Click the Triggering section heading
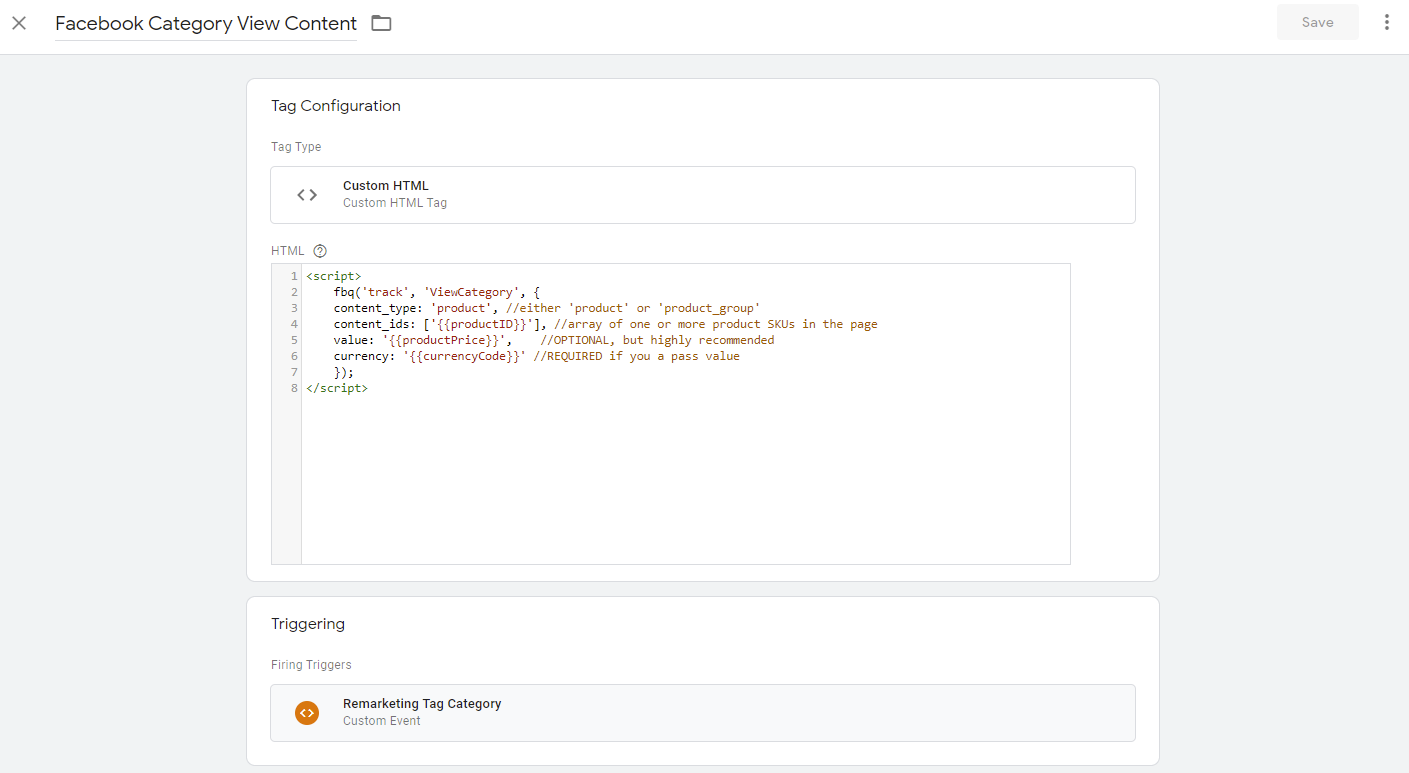The height and width of the screenshot is (773, 1409). 308,624
